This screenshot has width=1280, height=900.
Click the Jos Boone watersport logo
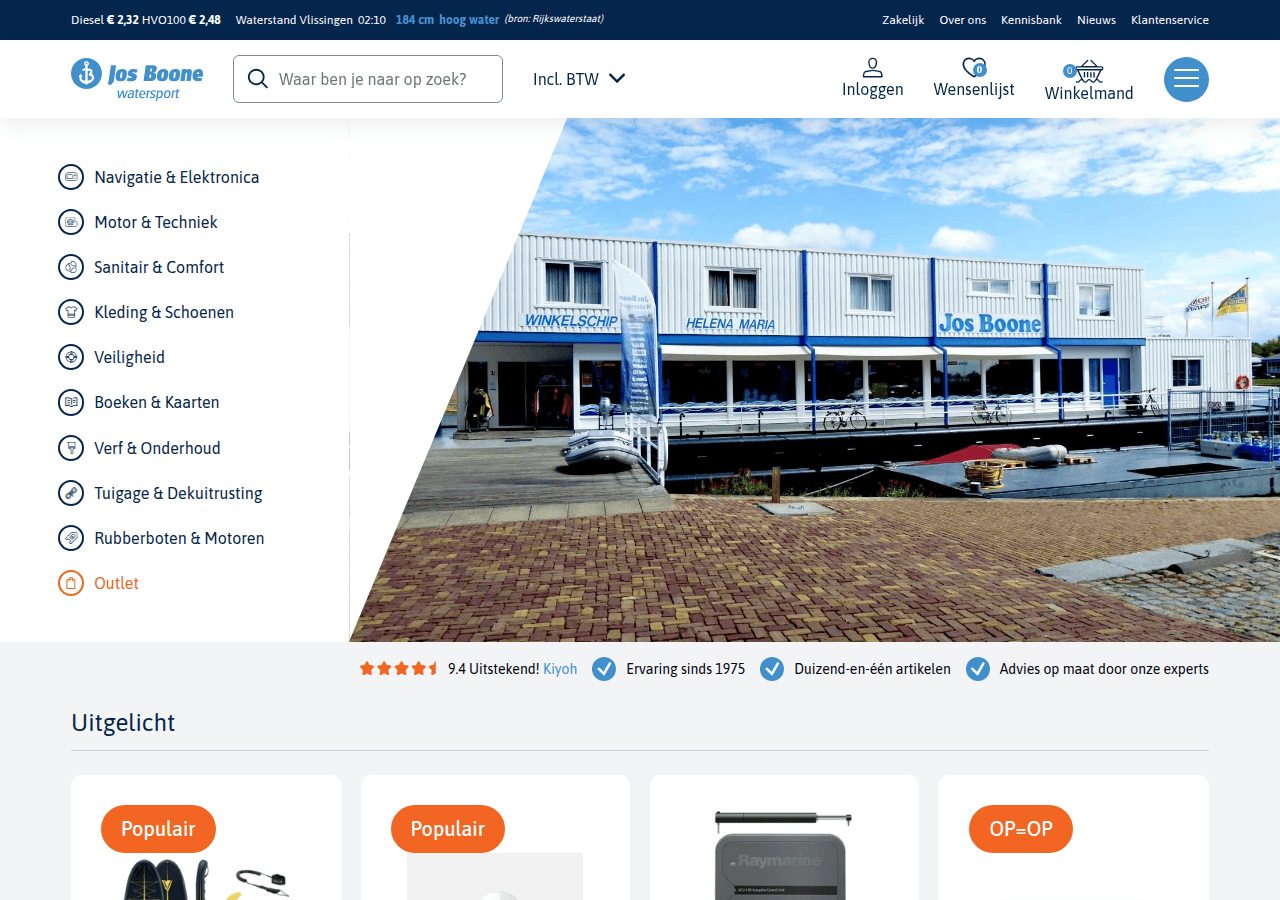click(137, 78)
